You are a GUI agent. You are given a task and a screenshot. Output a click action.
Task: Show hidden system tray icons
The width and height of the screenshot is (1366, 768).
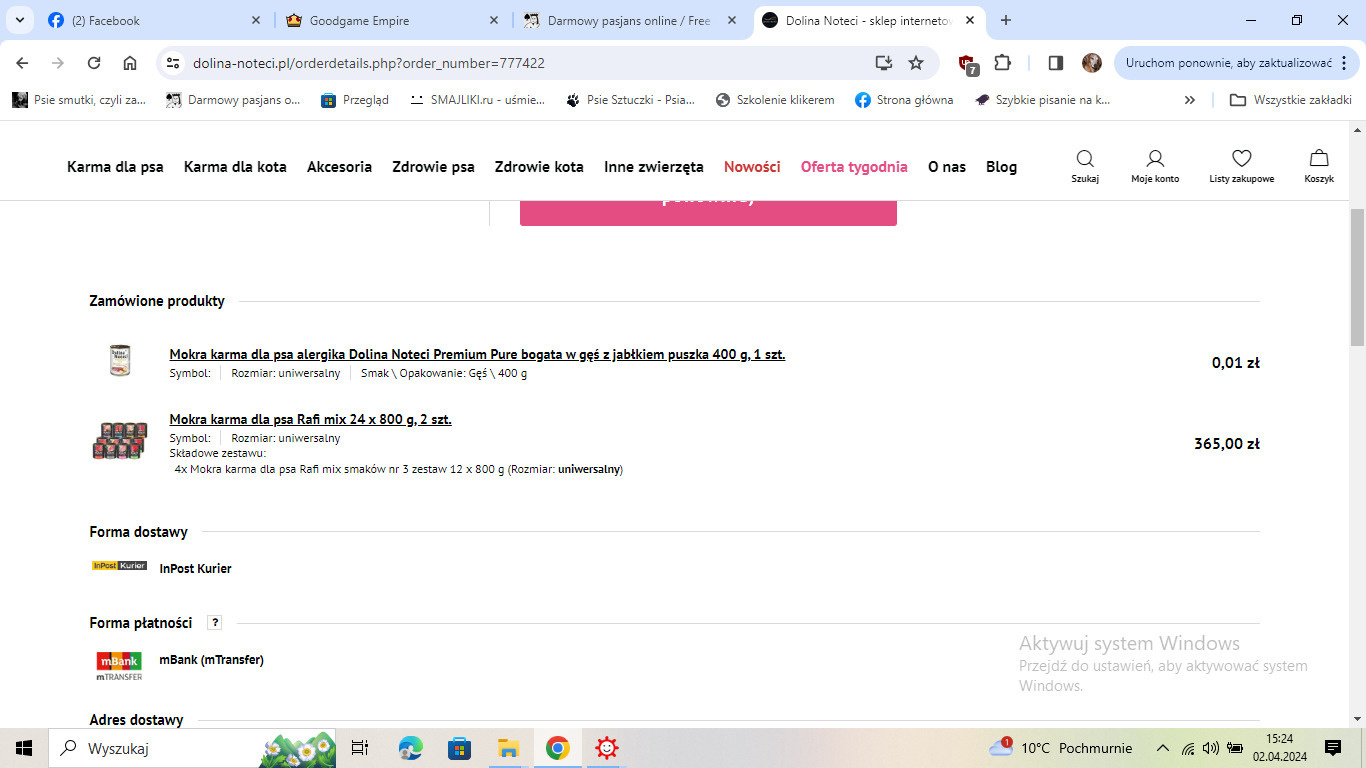(1162, 748)
